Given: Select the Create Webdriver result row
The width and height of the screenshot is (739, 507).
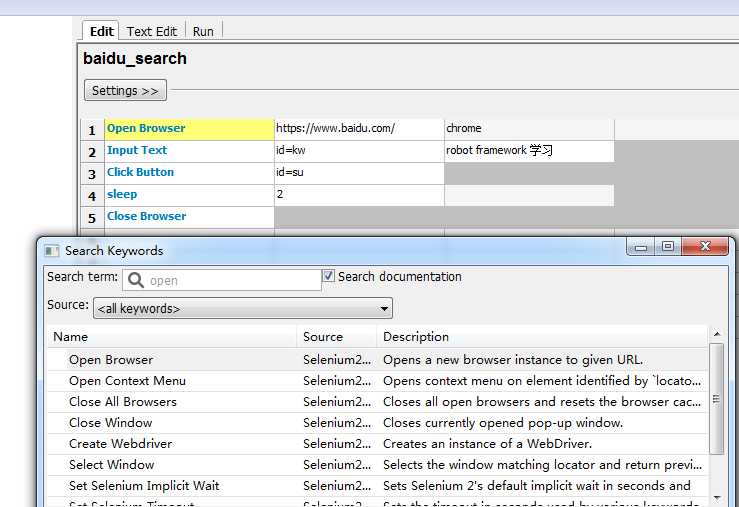Looking at the screenshot, I should pos(377,444).
